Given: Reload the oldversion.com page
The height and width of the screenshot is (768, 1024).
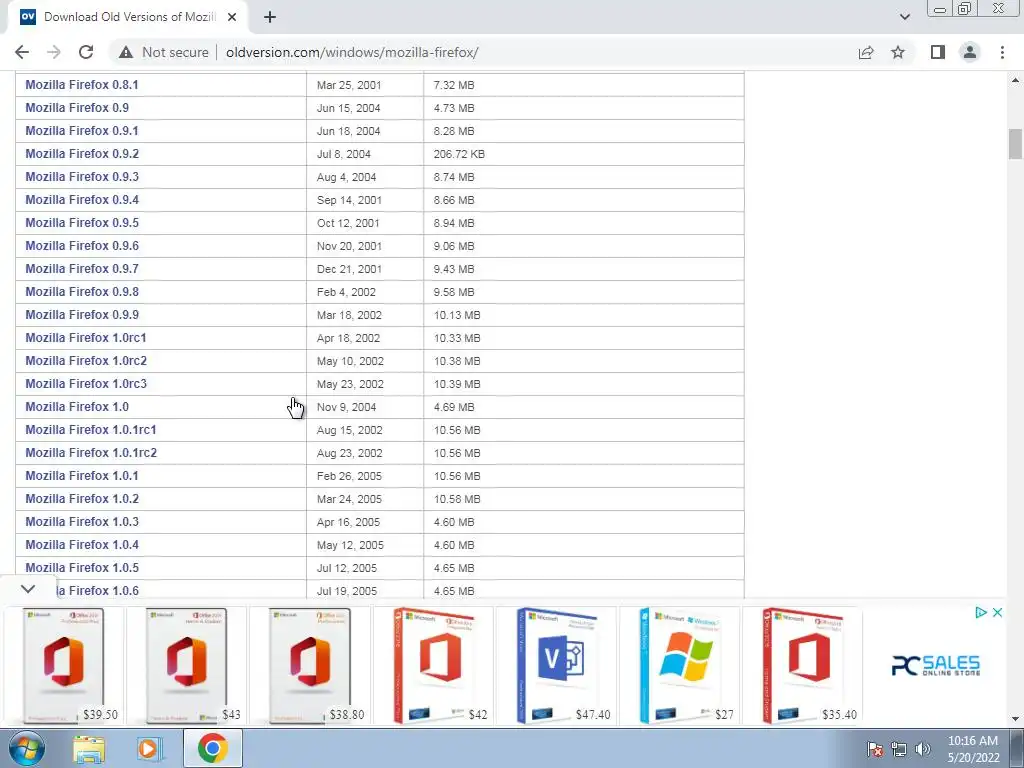Looking at the screenshot, I should coord(86,52).
